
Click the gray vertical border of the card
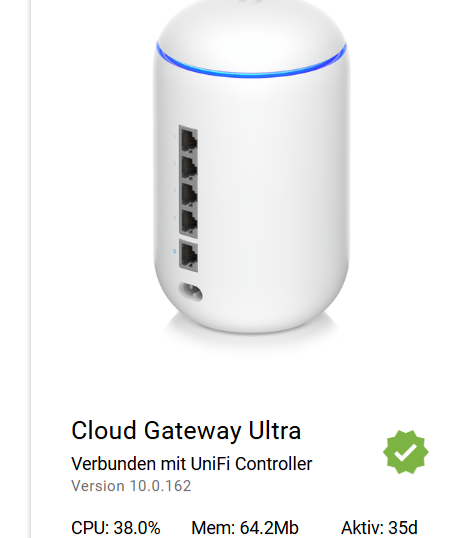click(x=31, y=269)
